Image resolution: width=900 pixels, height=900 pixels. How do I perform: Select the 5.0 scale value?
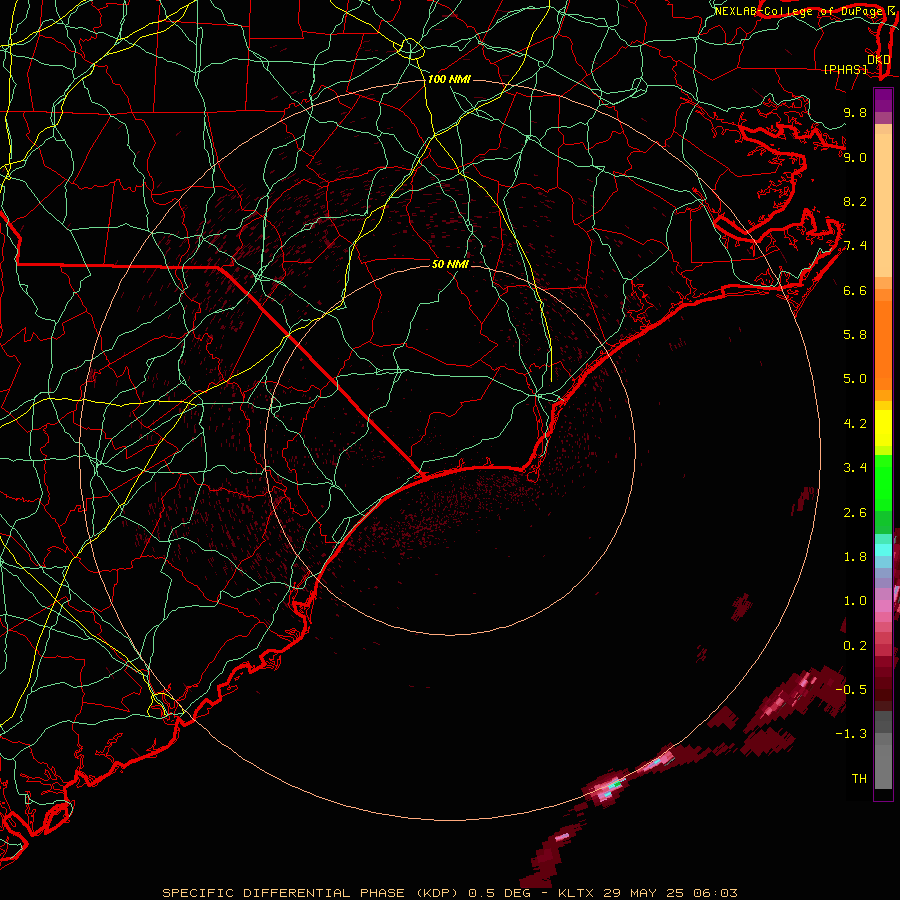[x=855, y=379]
